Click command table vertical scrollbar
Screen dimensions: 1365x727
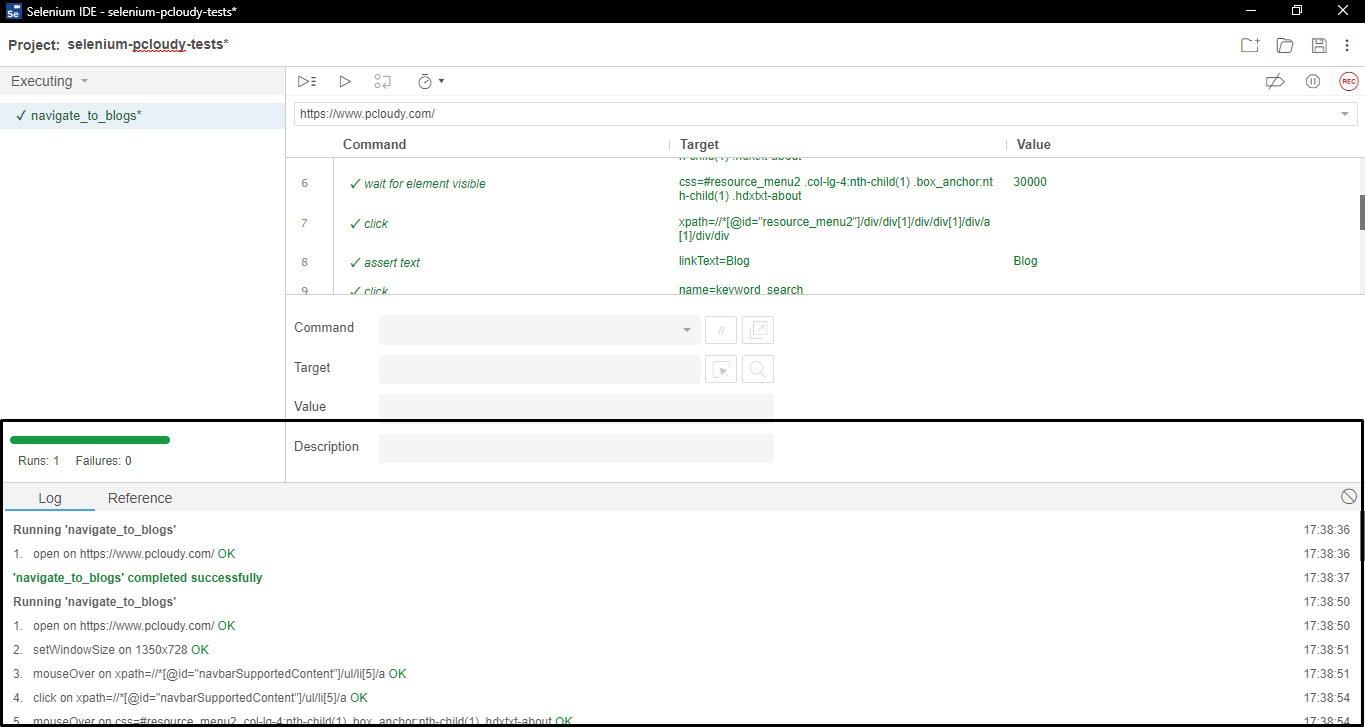click(1360, 212)
